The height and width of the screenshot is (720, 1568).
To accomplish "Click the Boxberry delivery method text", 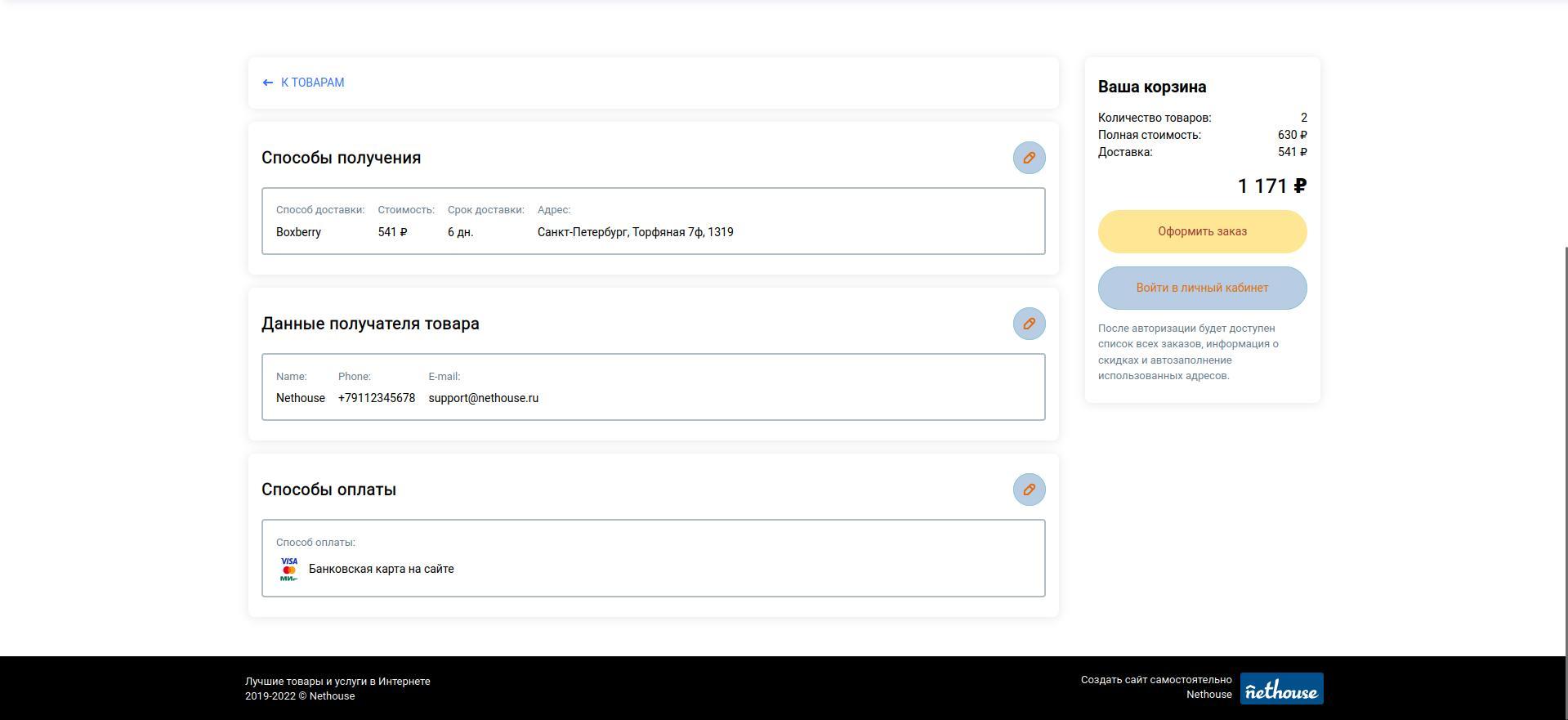I will click(x=298, y=232).
